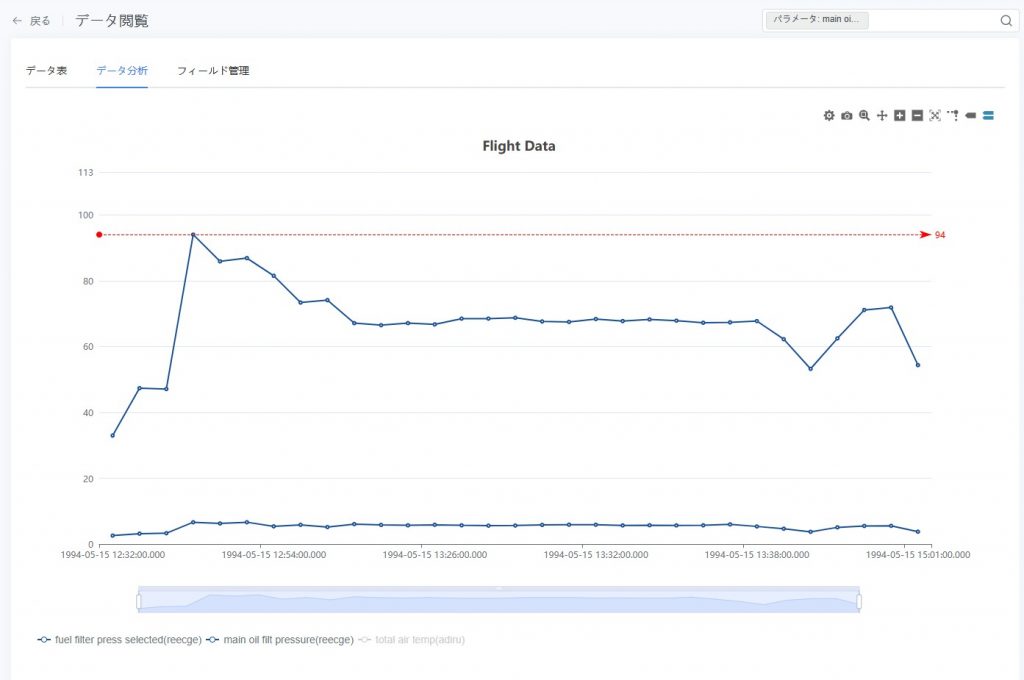
Task: Click the range slider left handle
Action: click(x=139, y=600)
